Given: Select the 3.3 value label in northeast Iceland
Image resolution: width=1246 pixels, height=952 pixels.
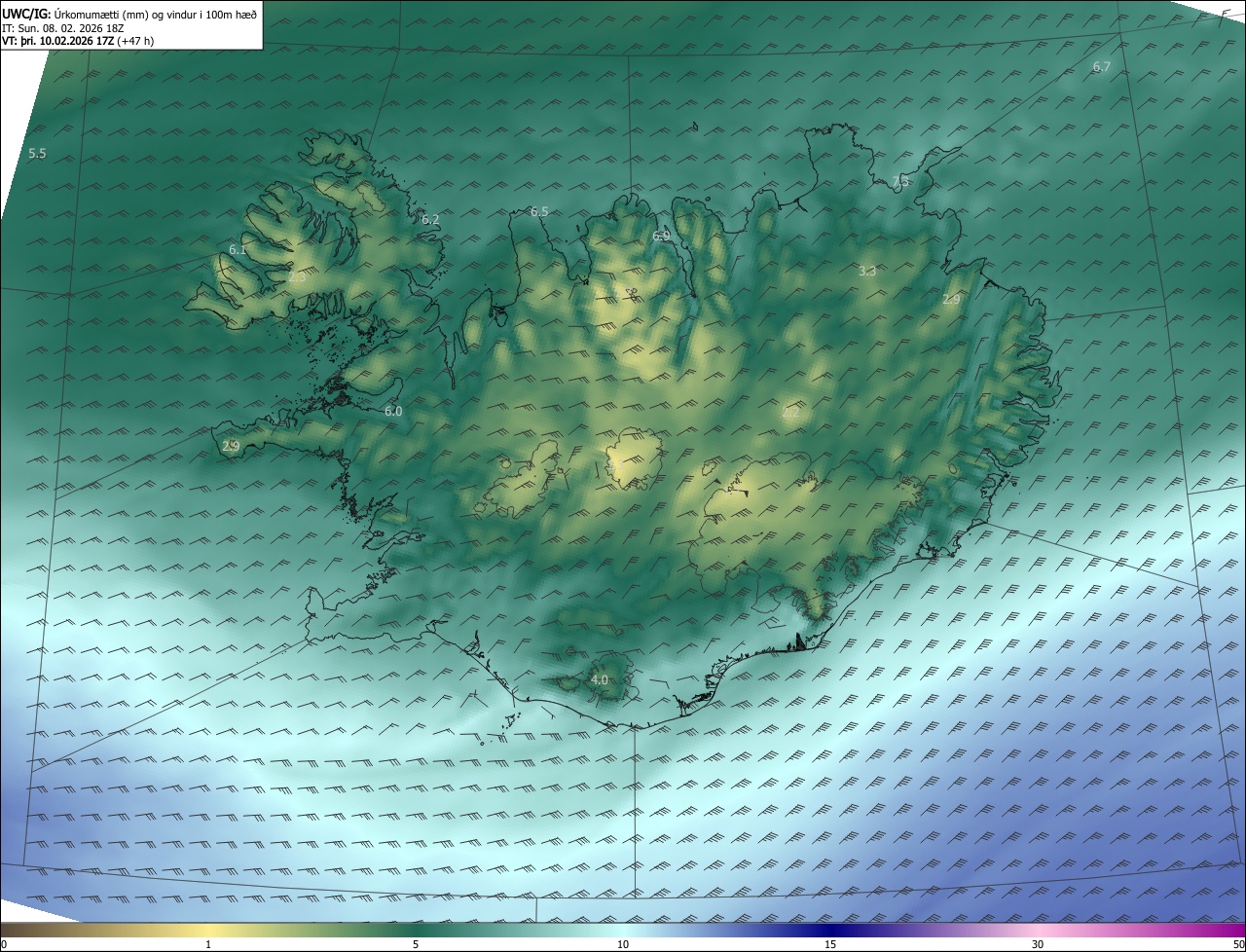Looking at the screenshot, I should [867, 272].
